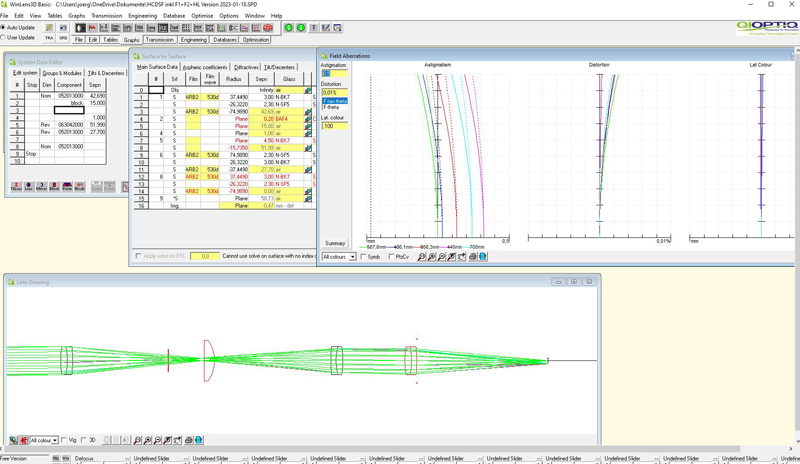This screenshot has width=800, height=464.
Task: Select the User Update radio button
Action: tap(3, 38)
